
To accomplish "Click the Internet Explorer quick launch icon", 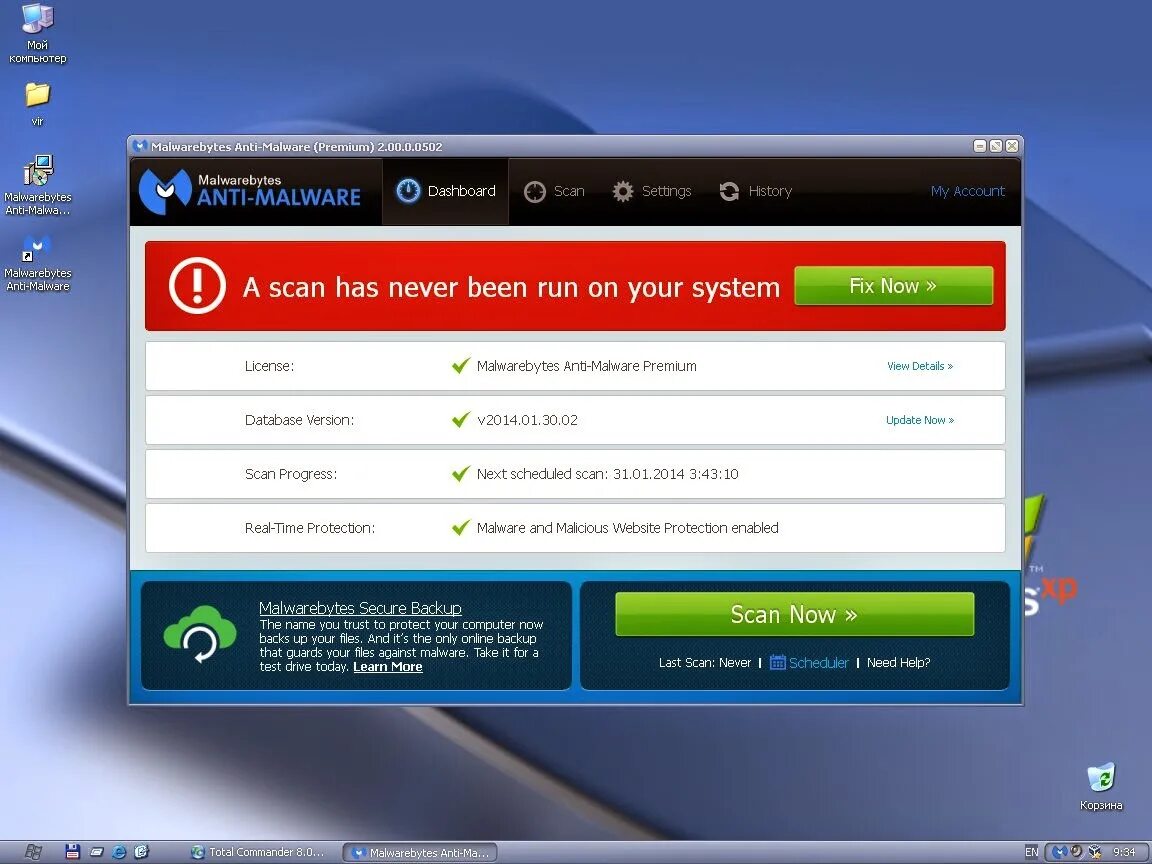I will point(118,852).
